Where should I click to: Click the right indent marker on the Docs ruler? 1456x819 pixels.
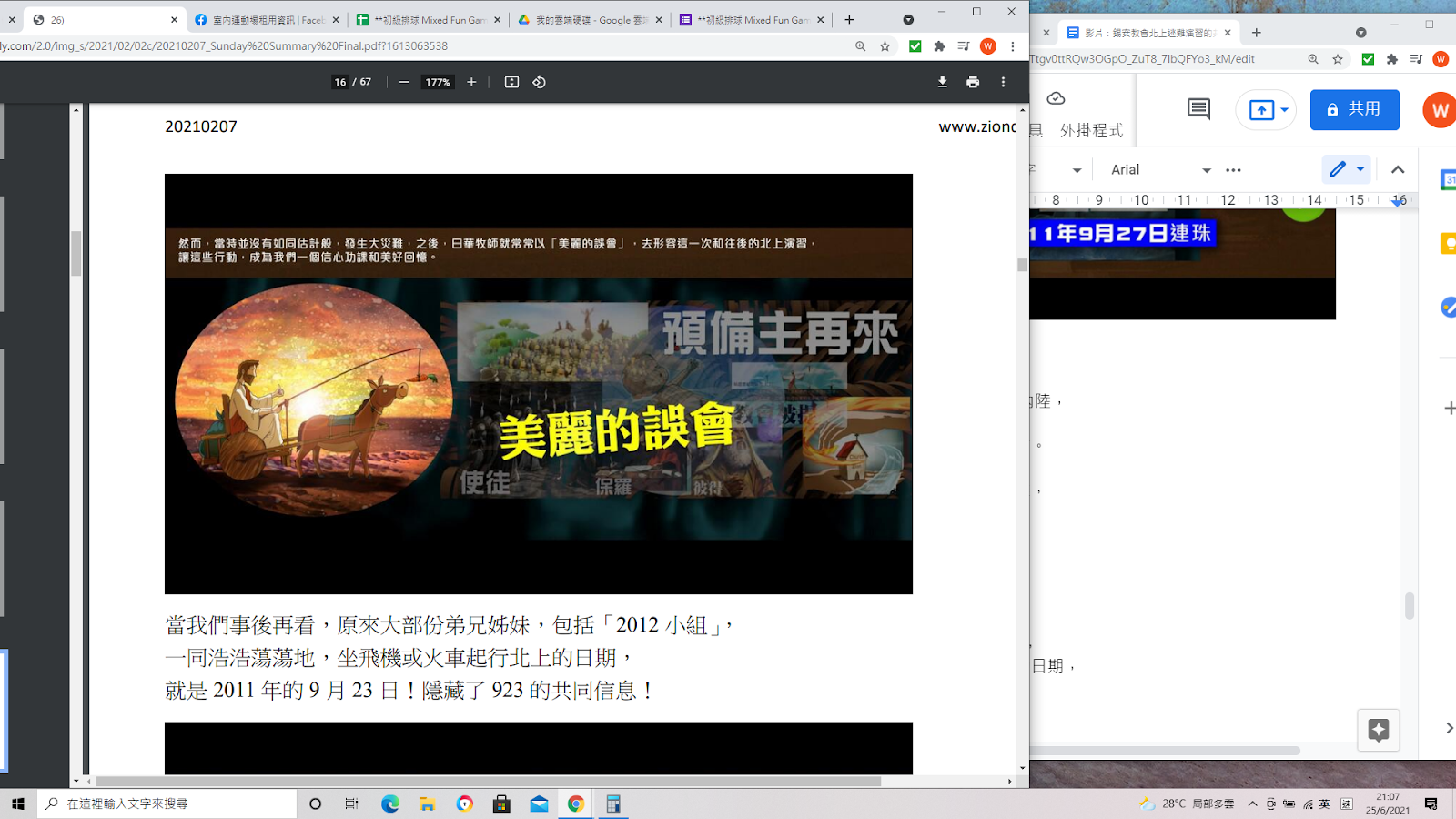1399,201
